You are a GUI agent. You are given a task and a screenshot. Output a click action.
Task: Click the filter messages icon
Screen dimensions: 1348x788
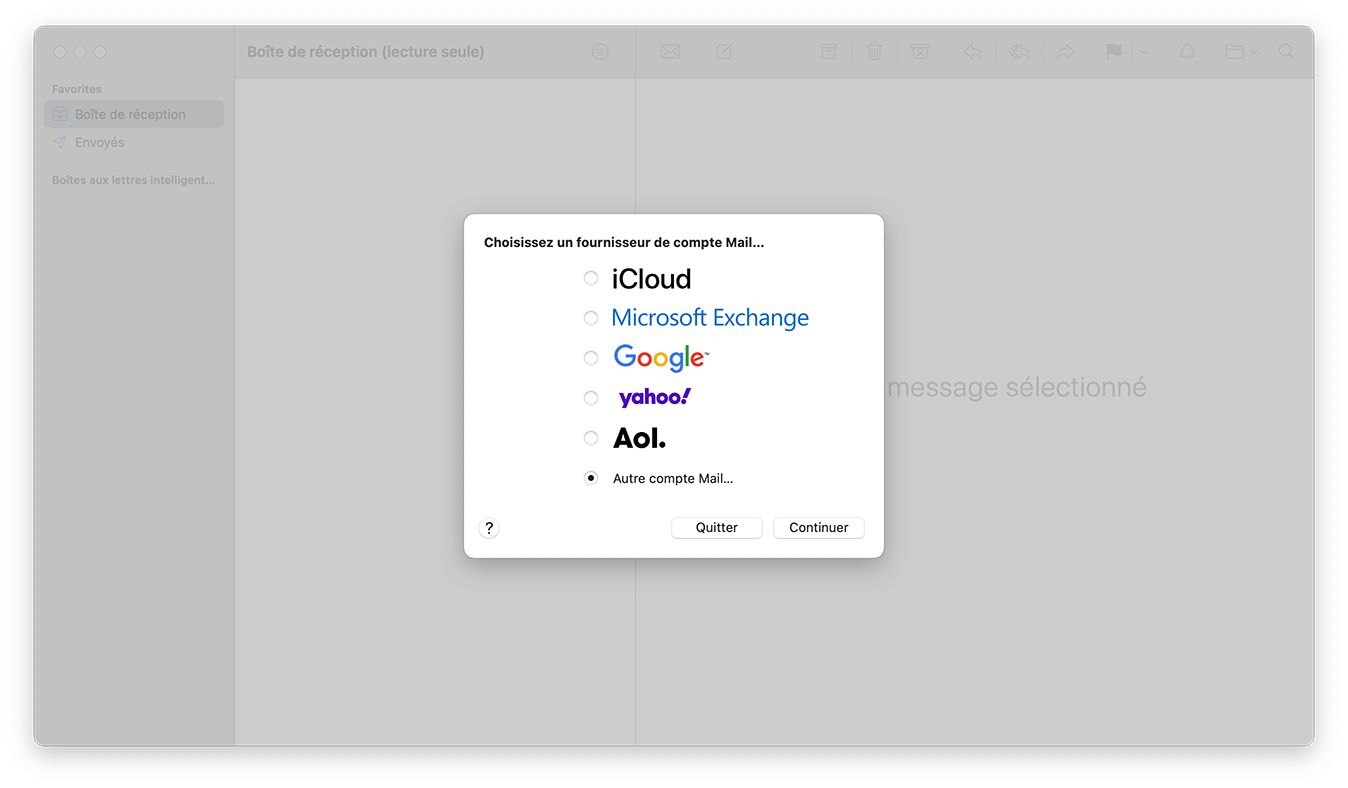click(x=600, y=52)
